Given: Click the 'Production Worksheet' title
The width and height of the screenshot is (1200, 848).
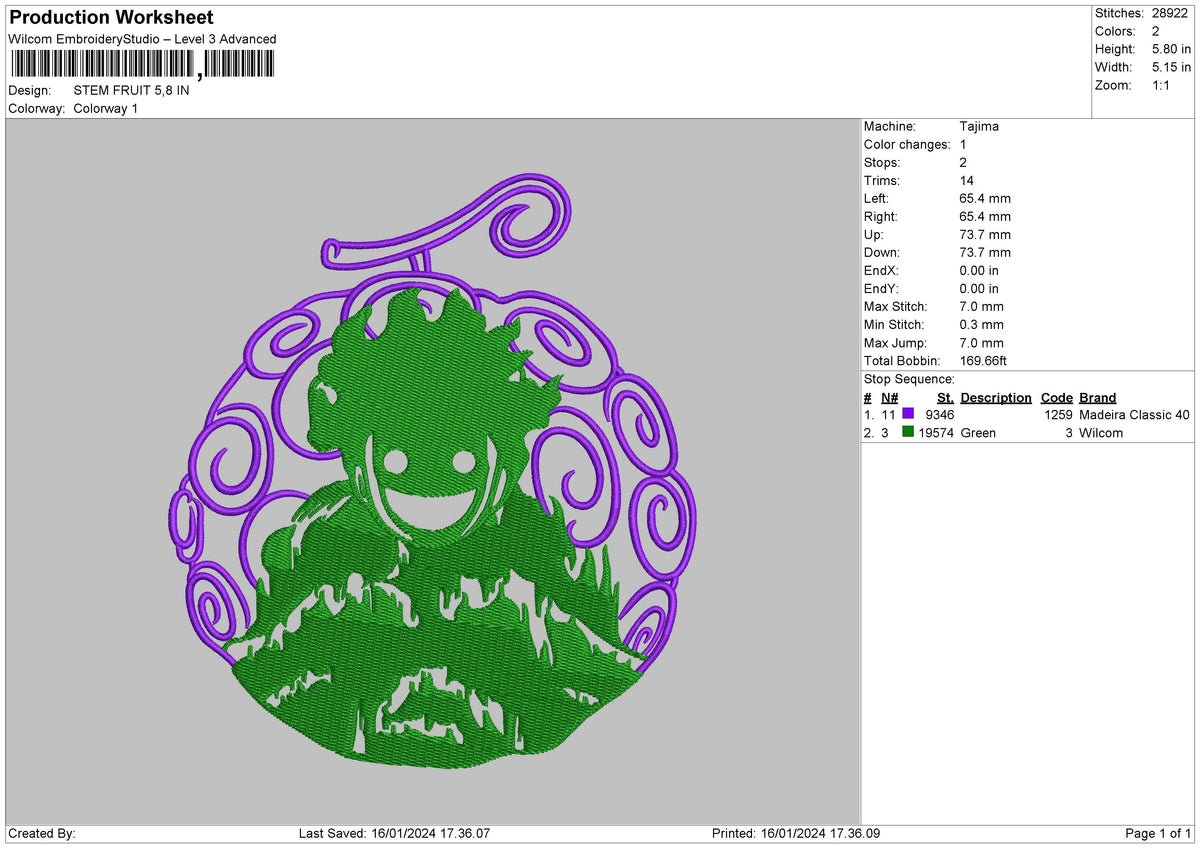Looking at the screenshot, I should (x=111, y=18).
